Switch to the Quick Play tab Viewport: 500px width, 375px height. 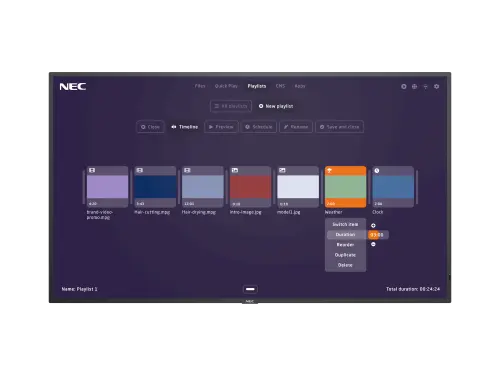click(x=226, y=86)
